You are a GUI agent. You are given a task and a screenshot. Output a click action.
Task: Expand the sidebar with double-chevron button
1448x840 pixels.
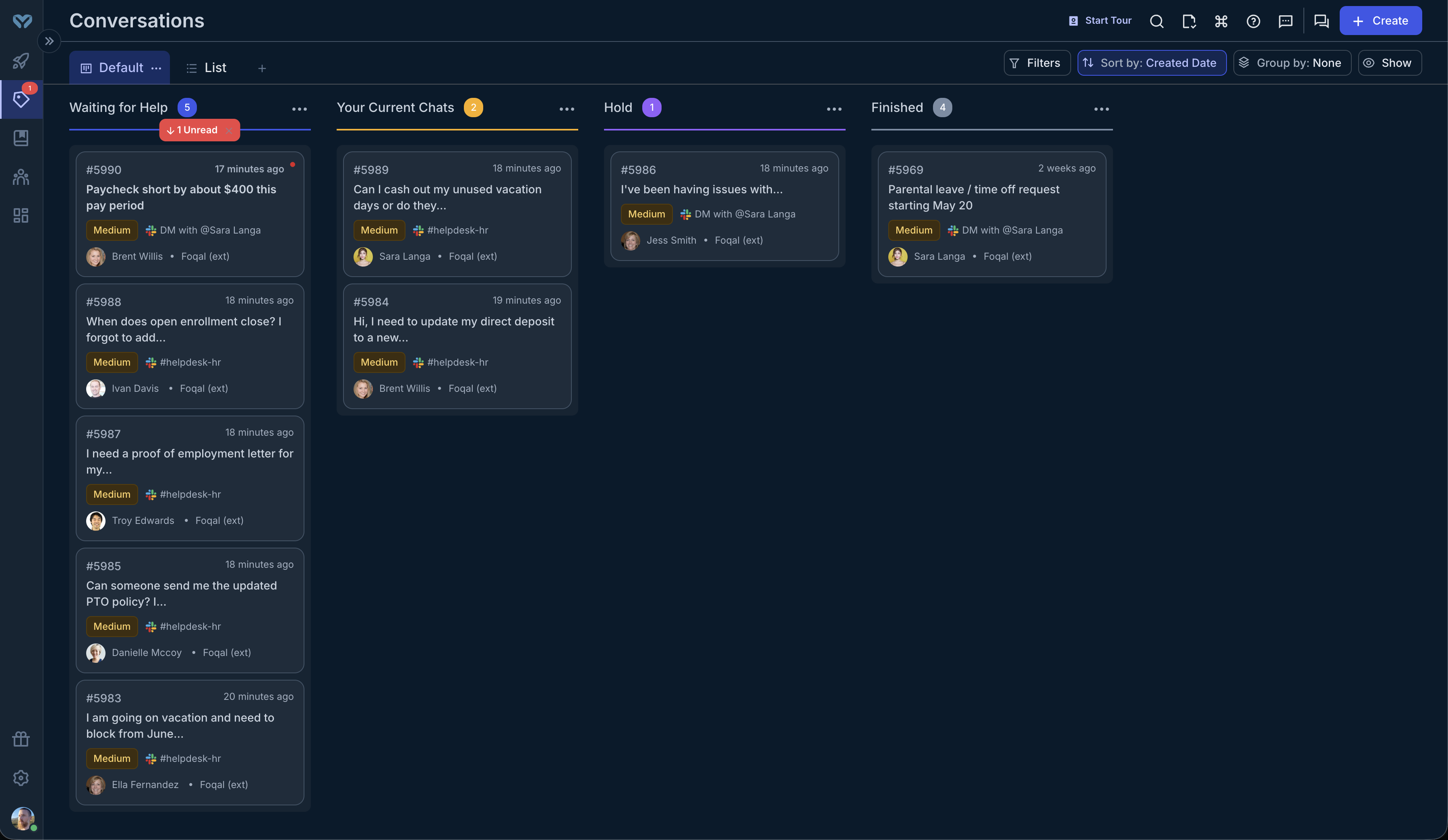tap(50, 41)
